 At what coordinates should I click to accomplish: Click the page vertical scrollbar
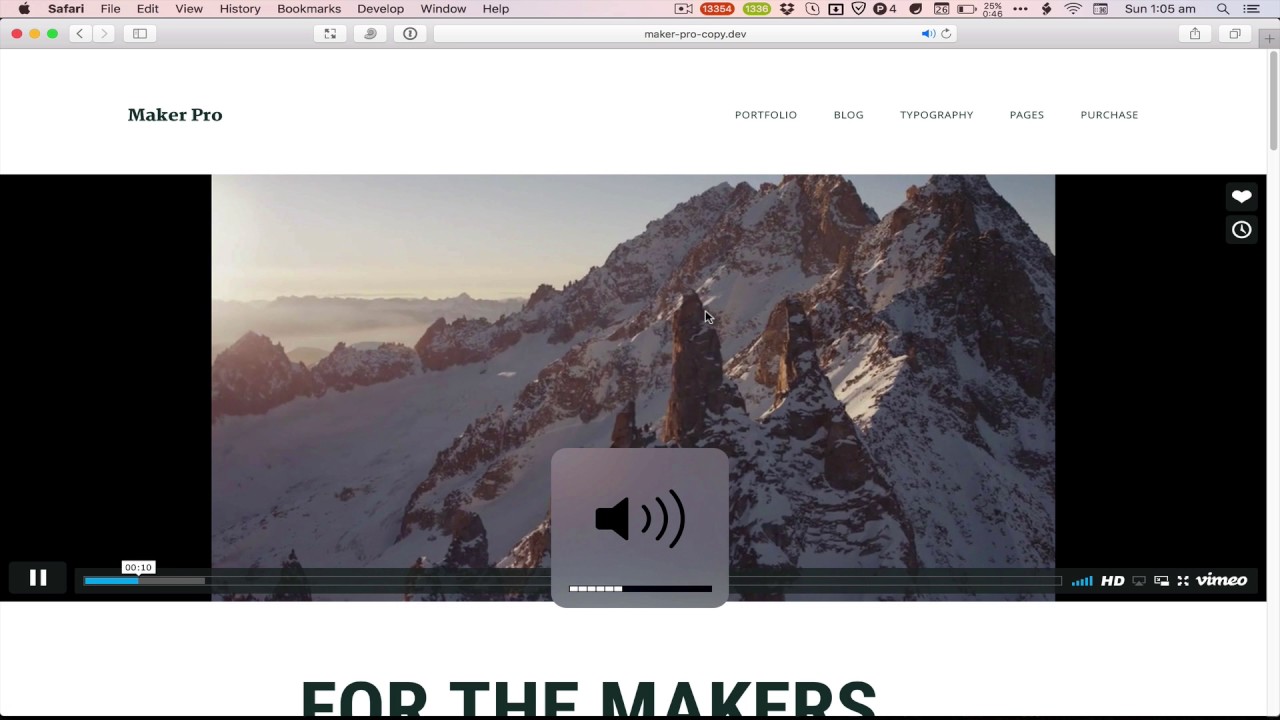click(1273, 100)
